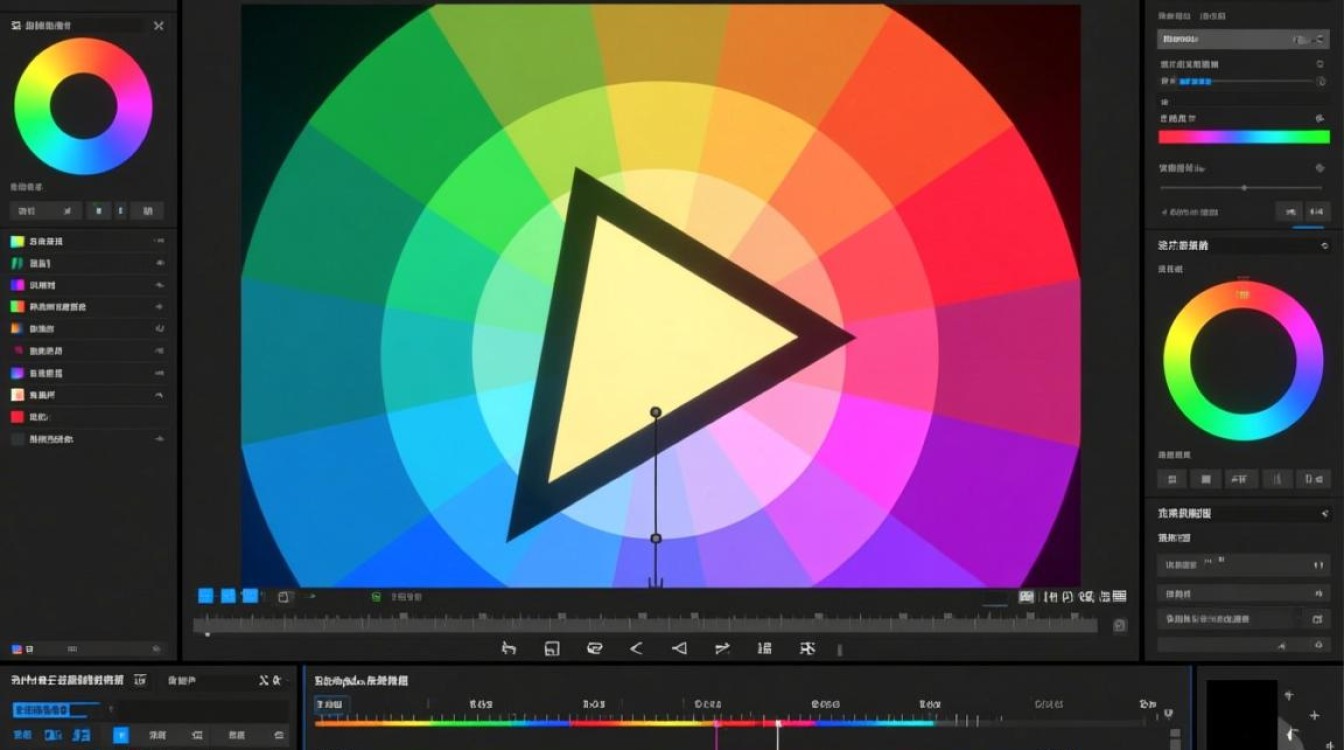Screen dimensions: 1344x750
Task: Select the lower handle on the vertical guide line
Action: coord(656,539)
